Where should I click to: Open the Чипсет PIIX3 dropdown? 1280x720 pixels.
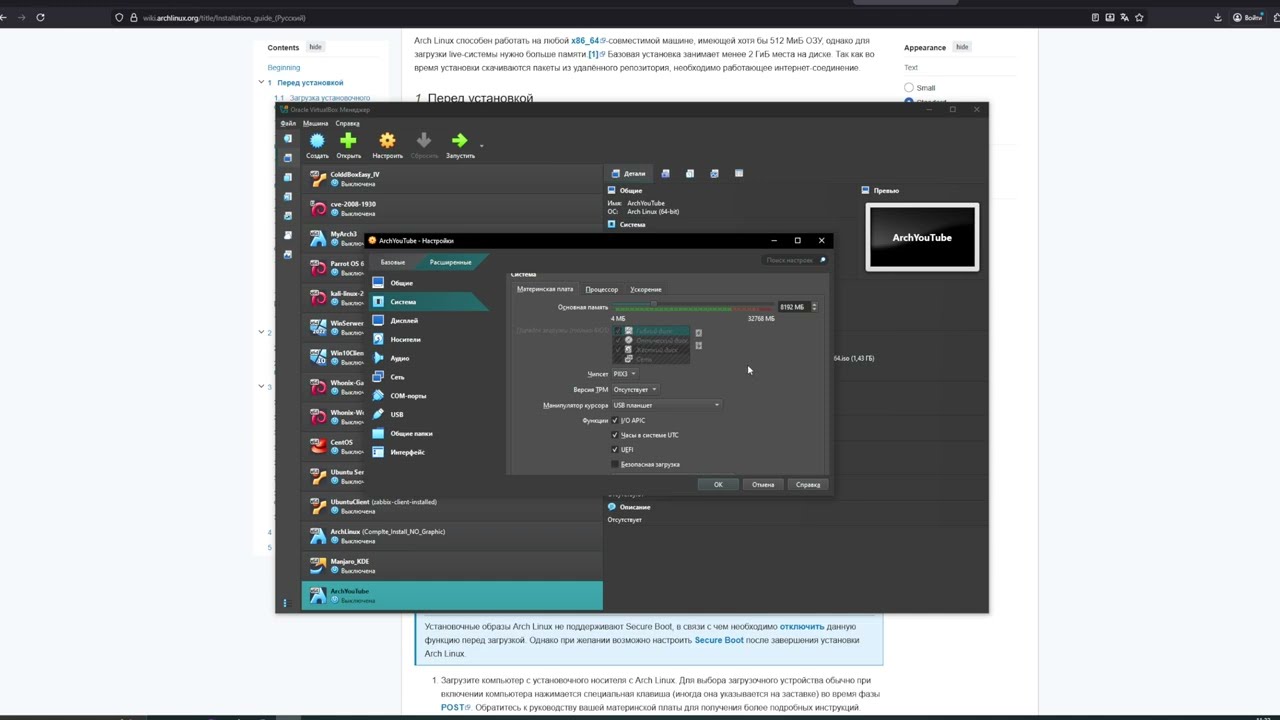pyautogui.click(x=625, y=374)
